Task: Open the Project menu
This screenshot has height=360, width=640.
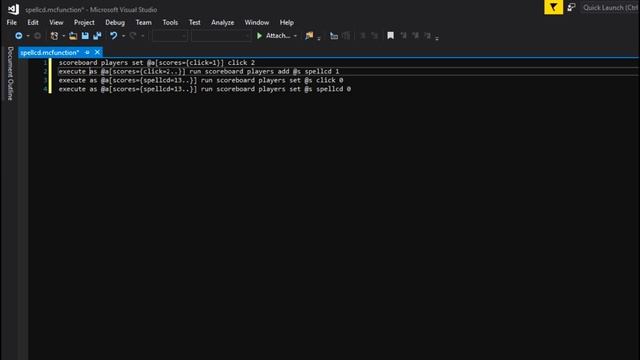Action: coord(84,22)
